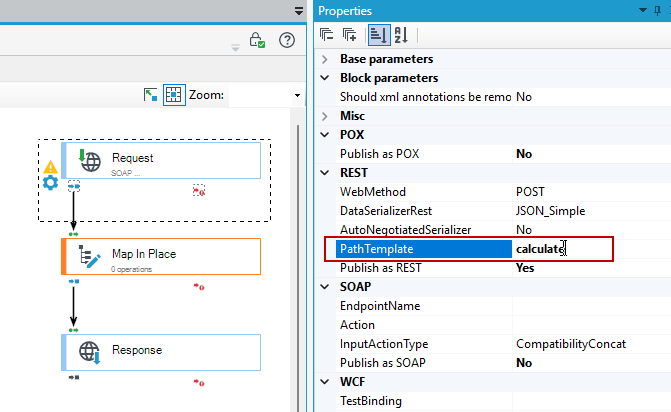Click the empty Action value field
This screenshot has height=412, width=671.
click(x=591, y=325)
